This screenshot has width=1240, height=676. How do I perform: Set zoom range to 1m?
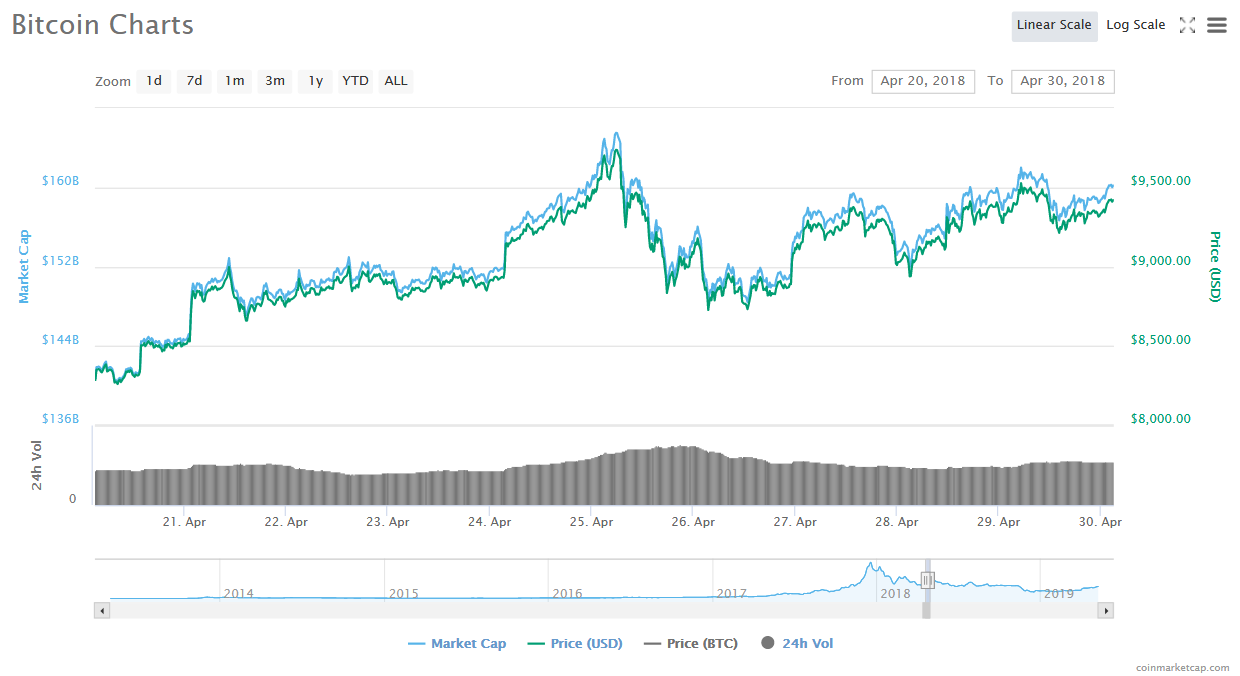click(234, 81)
